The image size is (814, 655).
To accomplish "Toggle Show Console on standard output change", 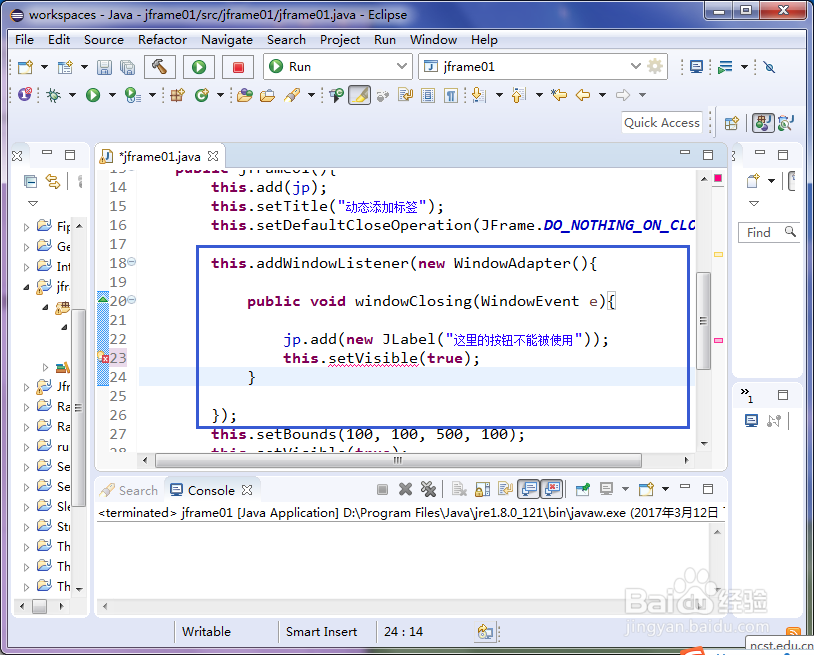I will 529,488.
